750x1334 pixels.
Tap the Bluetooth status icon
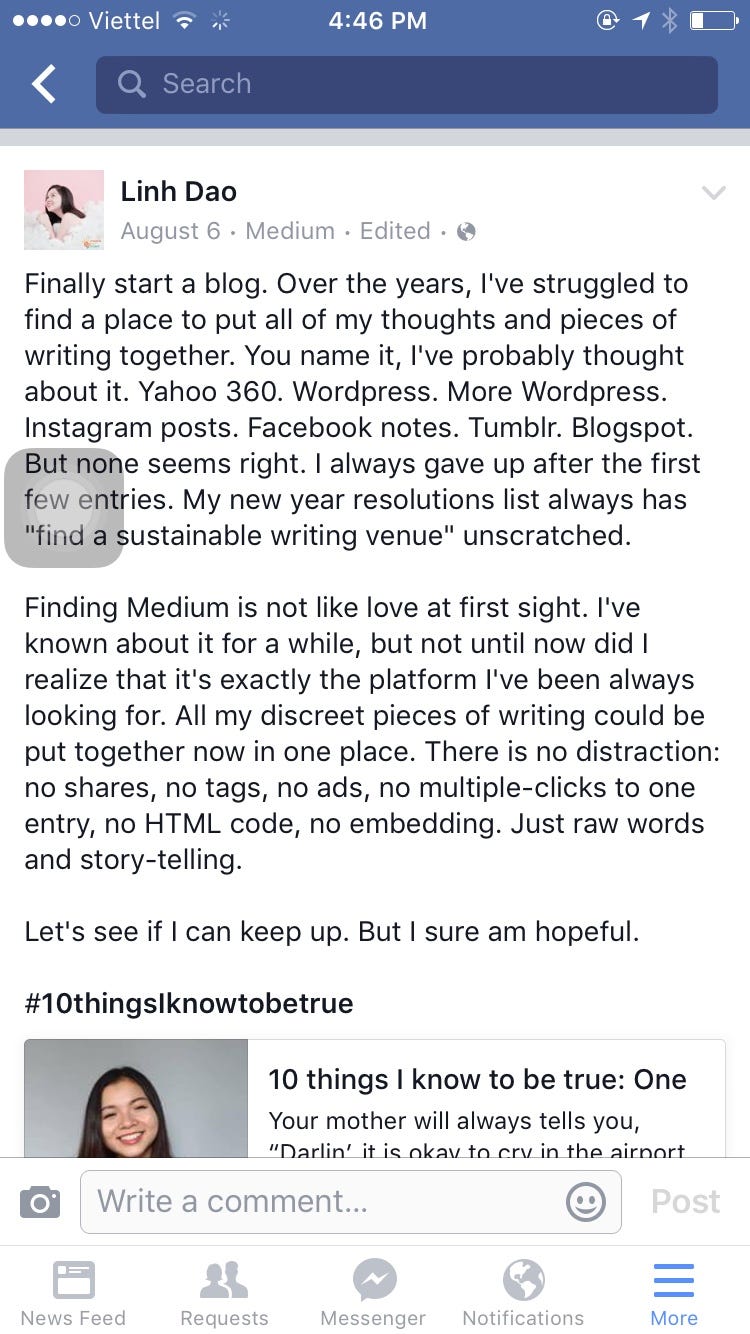click(x=672, y=20)
